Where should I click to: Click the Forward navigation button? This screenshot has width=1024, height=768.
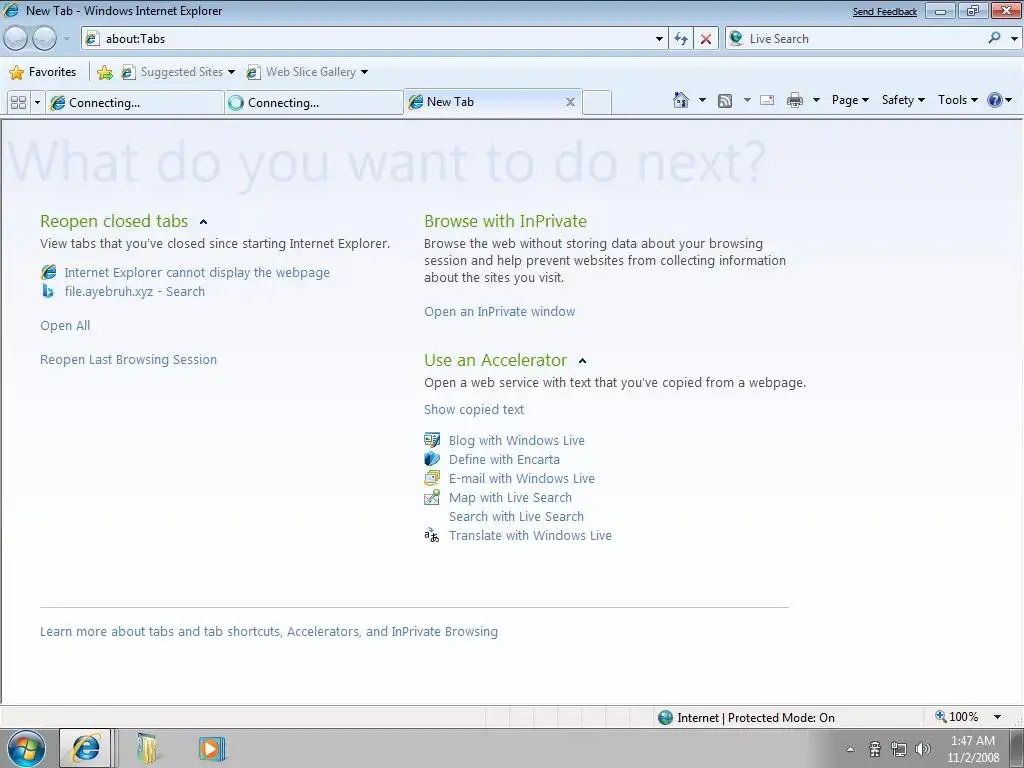(x=44, y=39)
